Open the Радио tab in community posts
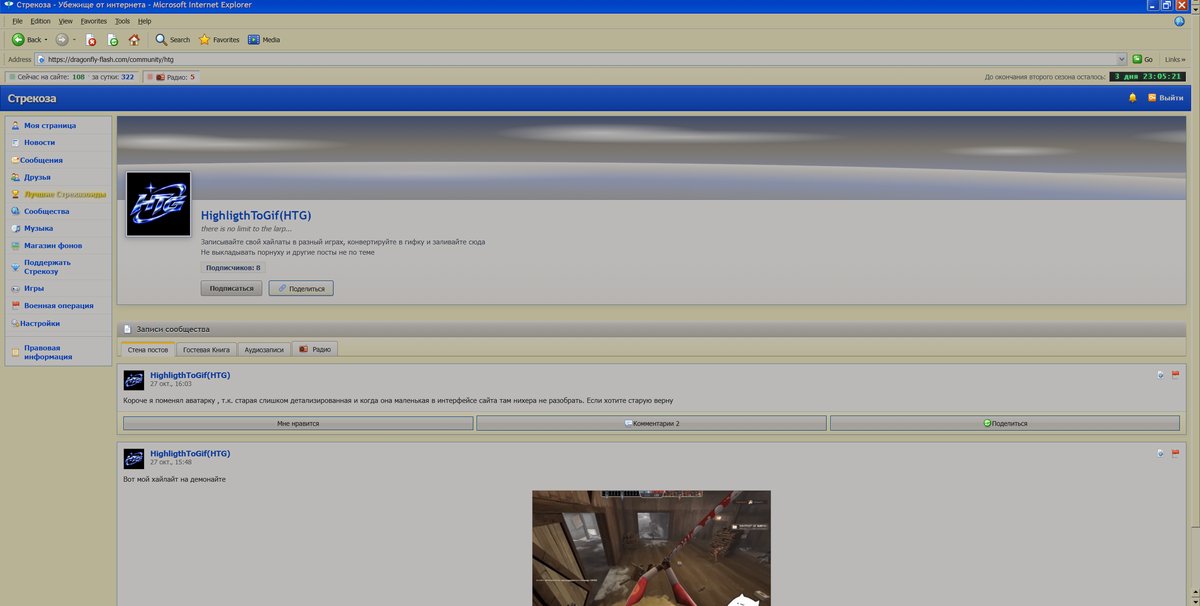This screenshot has width=1200, height=606. click(316, 349)
